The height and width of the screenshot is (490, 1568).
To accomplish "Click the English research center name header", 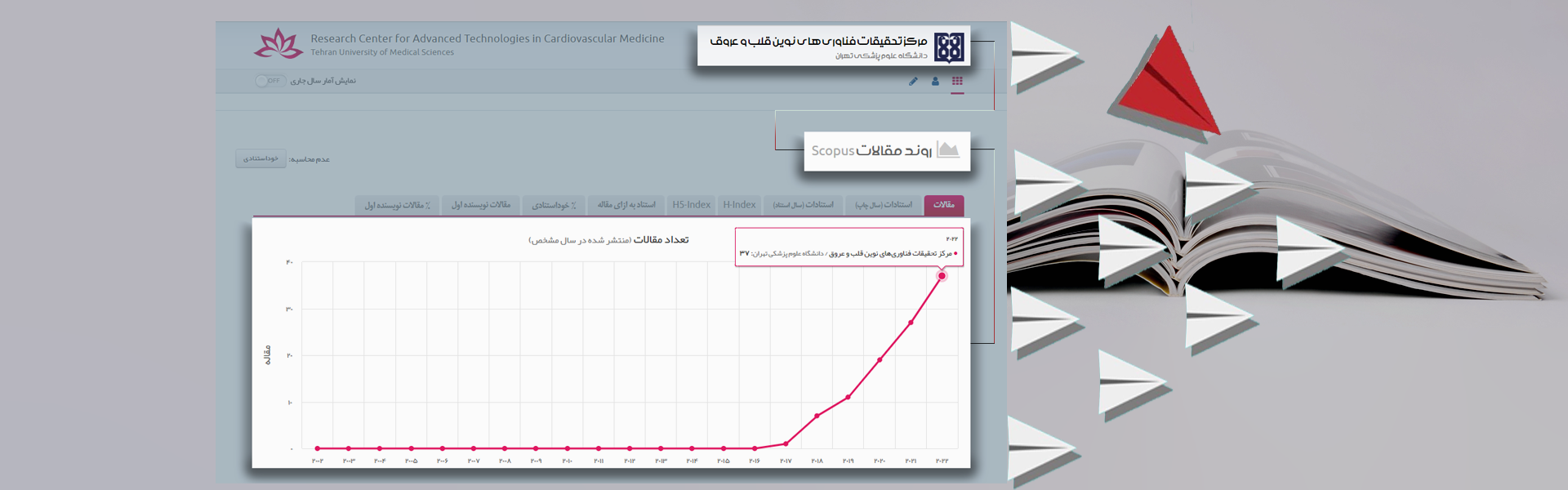I will tap(488, 38).
